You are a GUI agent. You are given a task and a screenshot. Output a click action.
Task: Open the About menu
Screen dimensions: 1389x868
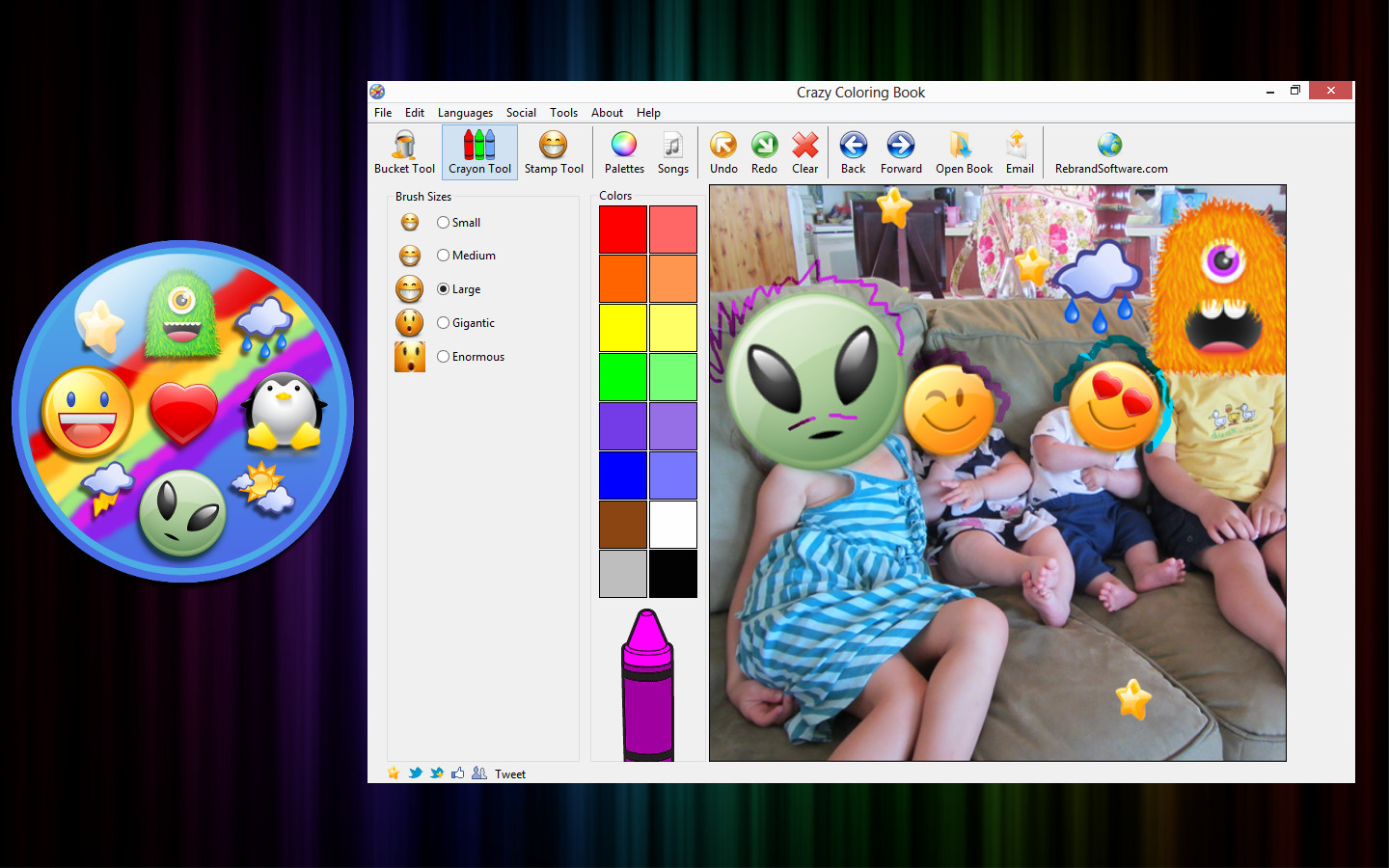coord(607,113)
